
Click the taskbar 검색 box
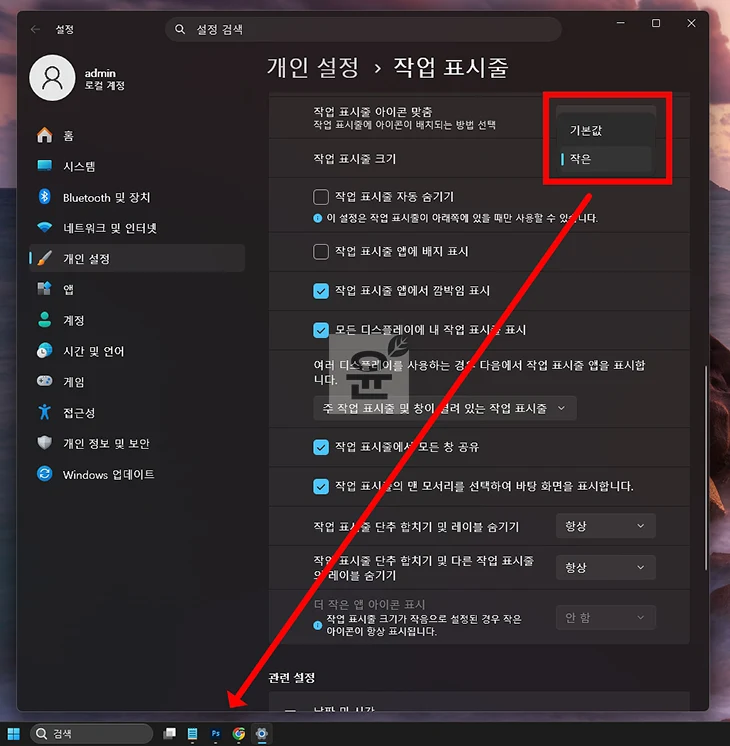tap(91, 734)
